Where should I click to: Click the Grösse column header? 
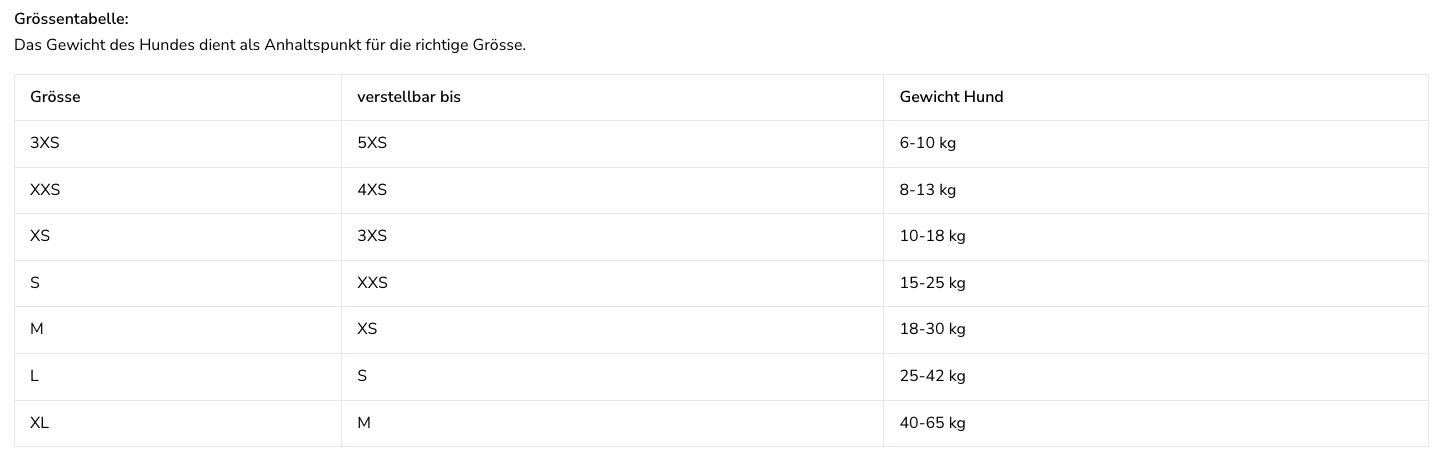(178, 97)
